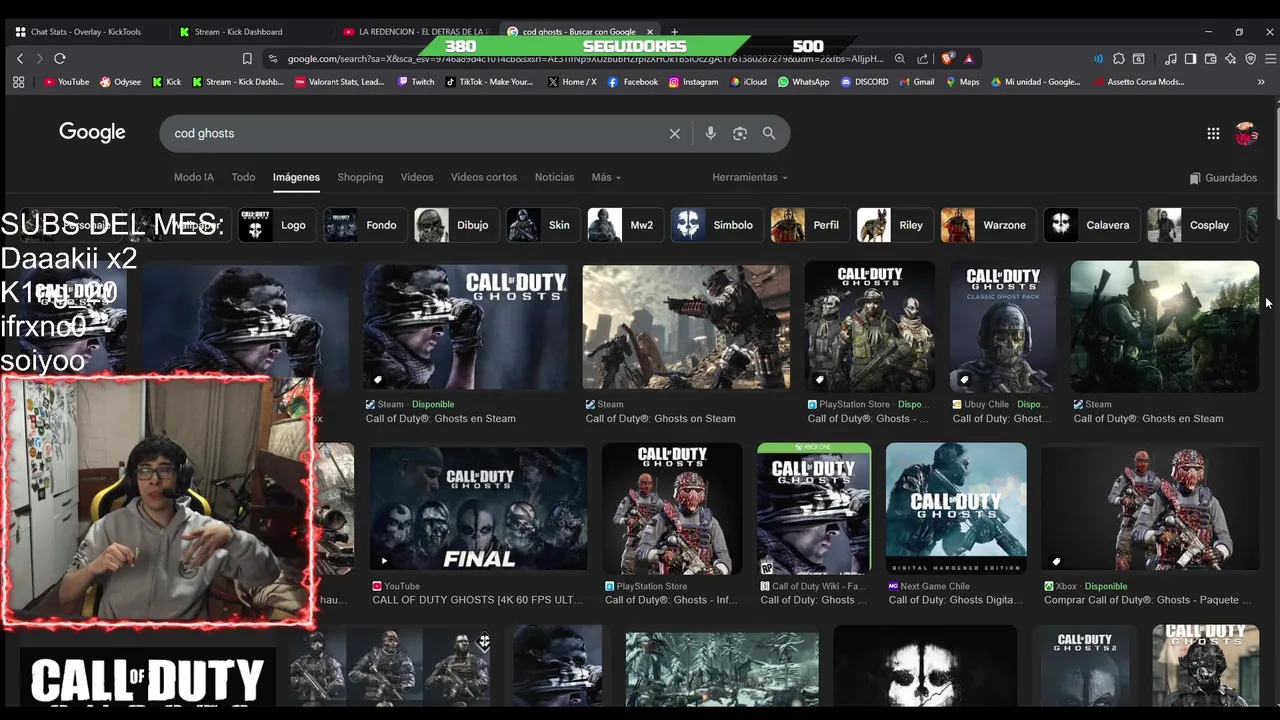Select the Cosplay filter chip
The image size is (1280, 720).
pyautogui.click(x=1192, y=225)
